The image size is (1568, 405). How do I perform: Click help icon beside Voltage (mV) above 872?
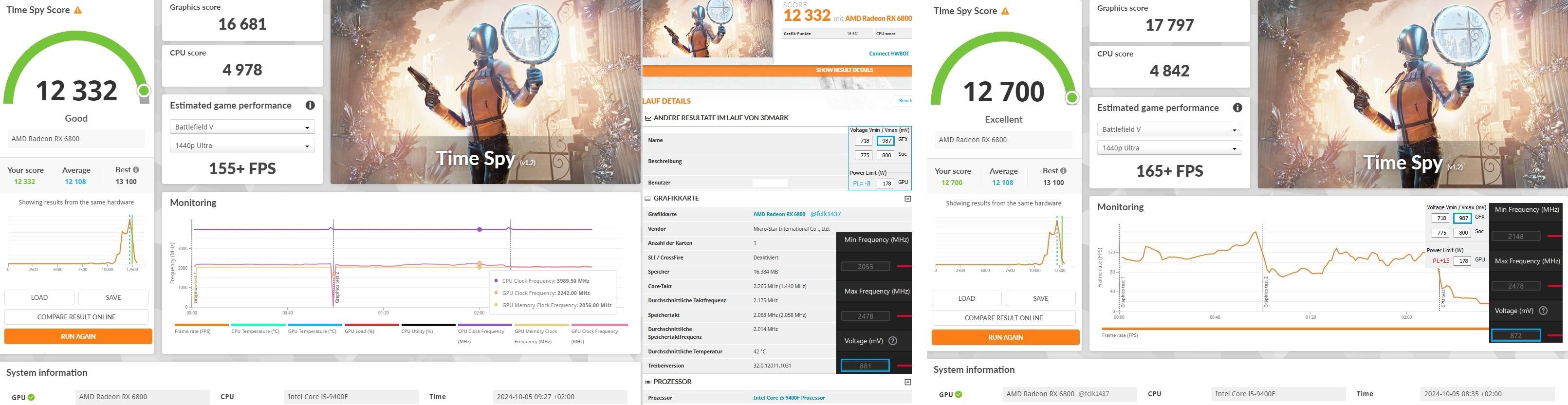point(1543,311)
